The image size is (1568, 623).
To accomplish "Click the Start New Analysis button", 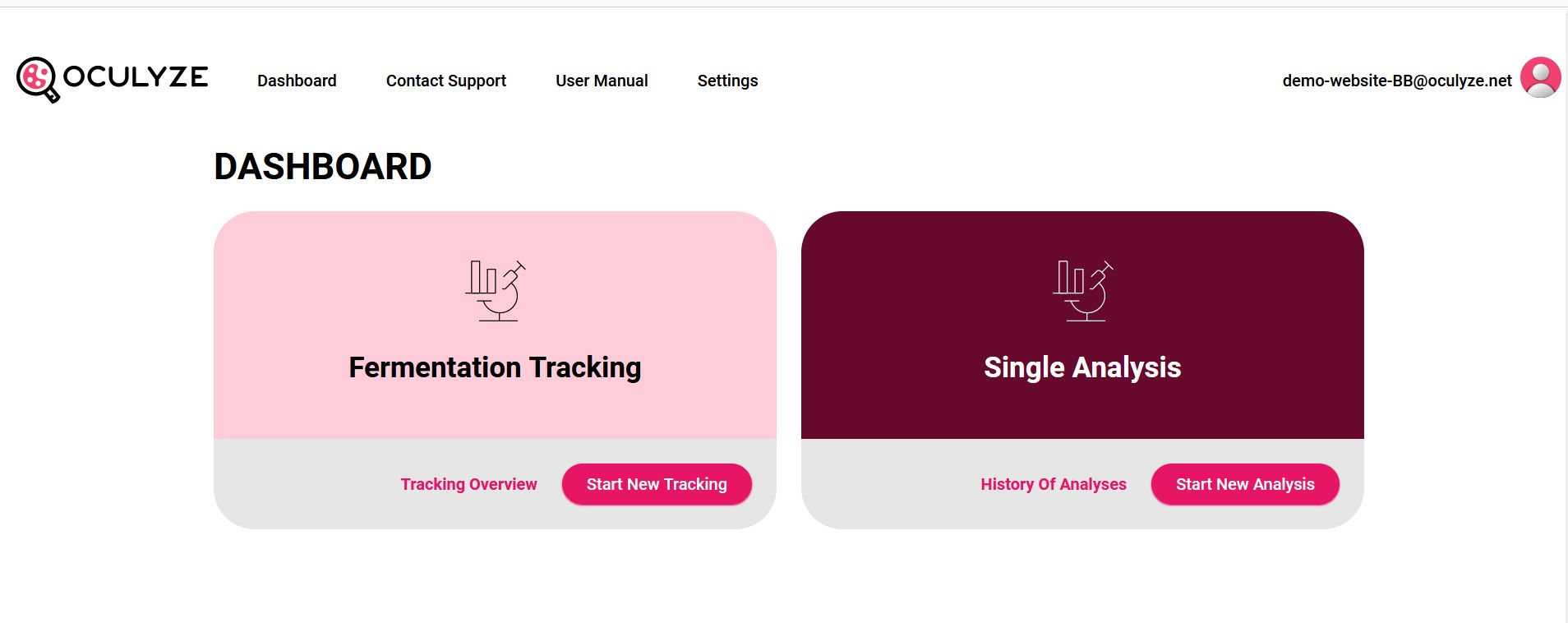I will tap(1245, 484).
